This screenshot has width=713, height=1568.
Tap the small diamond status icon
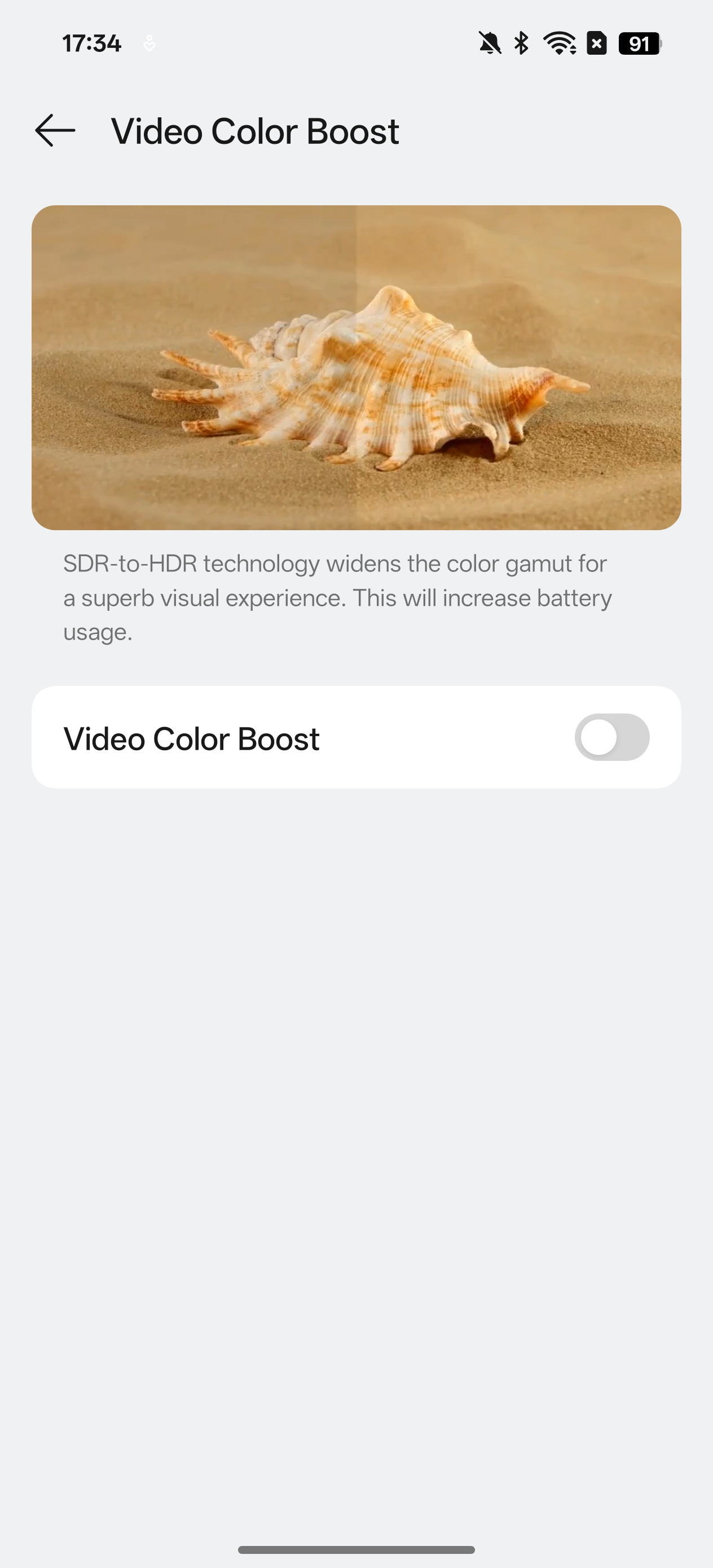(x=149, y=44)
